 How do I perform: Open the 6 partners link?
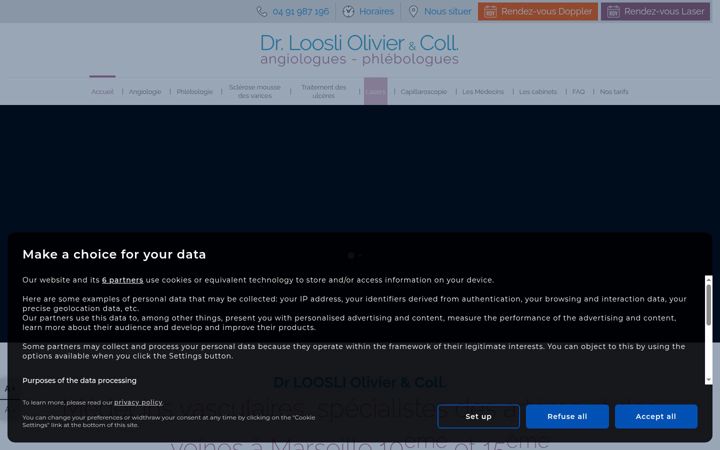click(123, 280)
